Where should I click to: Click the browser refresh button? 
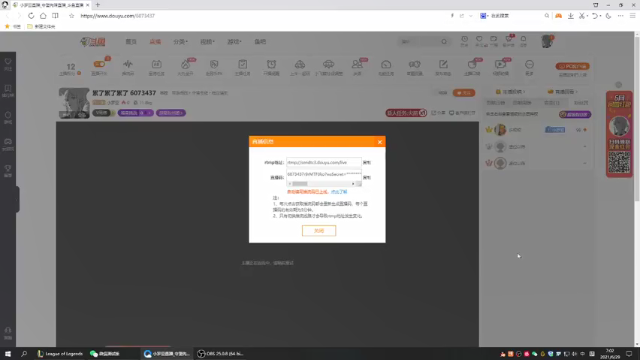31,16
